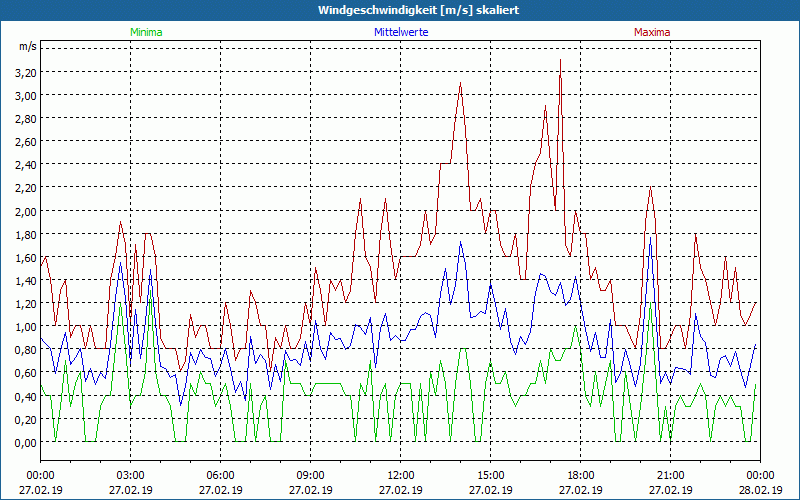The image size is (800, 500).
Task: Click the red Maxima legend label
Action: (x=652, y=32)
